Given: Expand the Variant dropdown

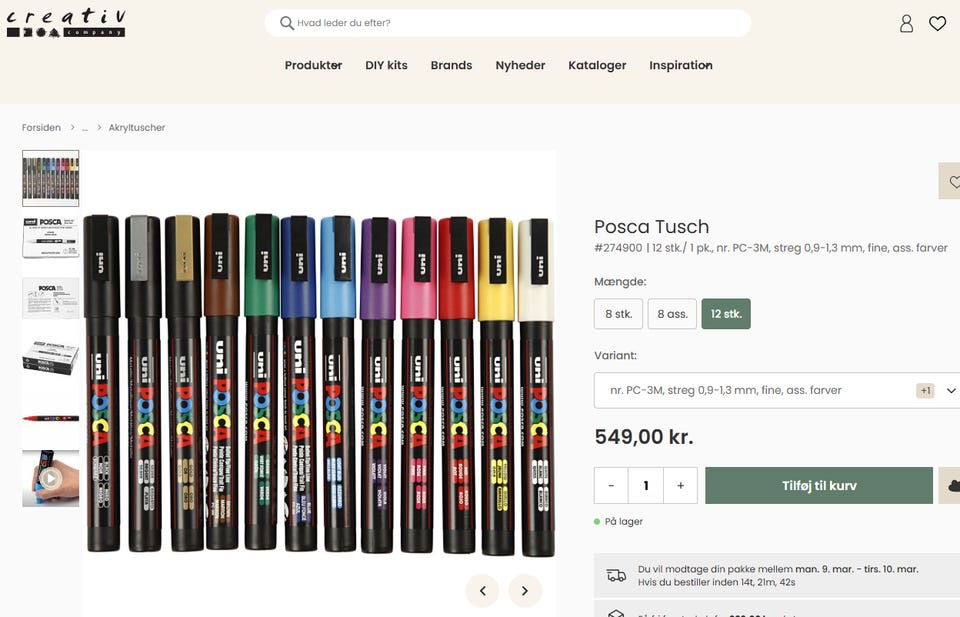Looking at the screenshot, I should click(777, 390).
